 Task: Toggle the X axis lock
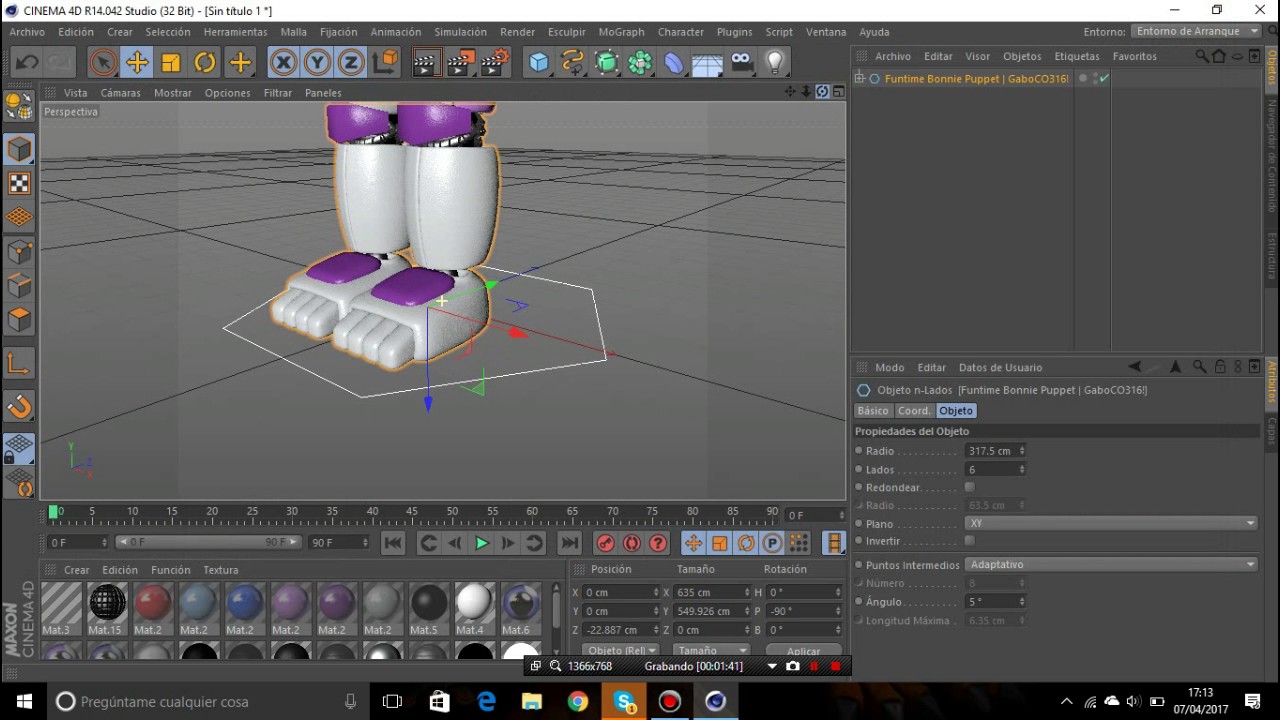coord(284,63)
